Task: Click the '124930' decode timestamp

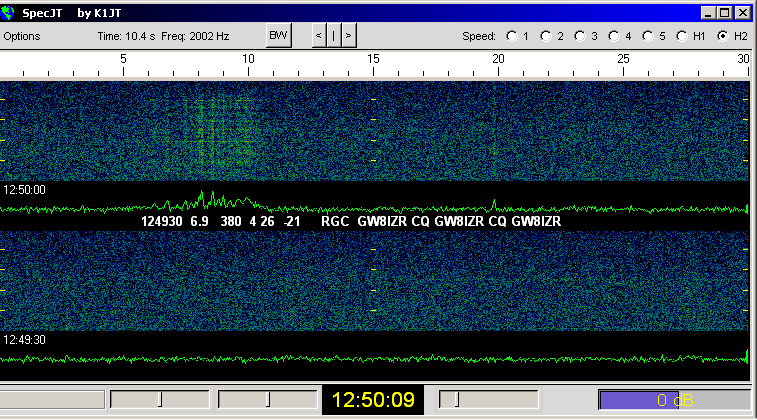Action: coord(162,222)
